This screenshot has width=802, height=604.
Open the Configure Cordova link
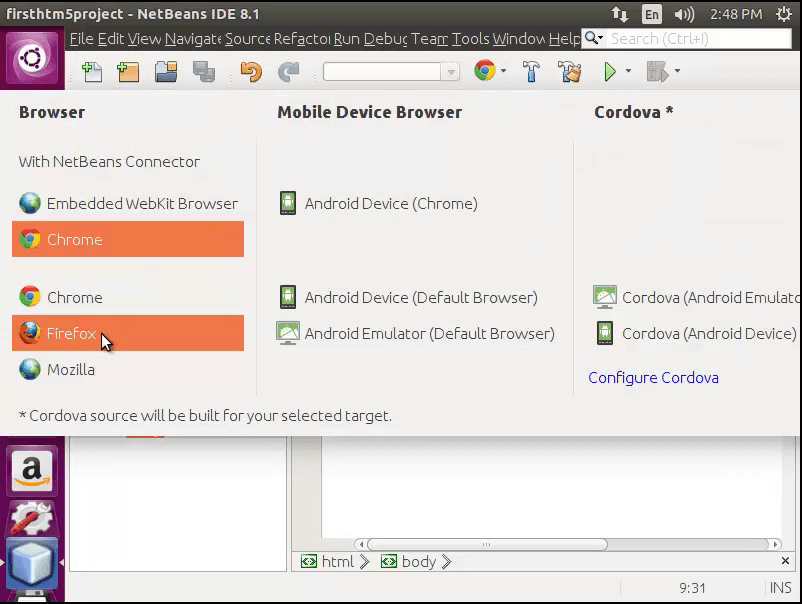click(653, 377)
